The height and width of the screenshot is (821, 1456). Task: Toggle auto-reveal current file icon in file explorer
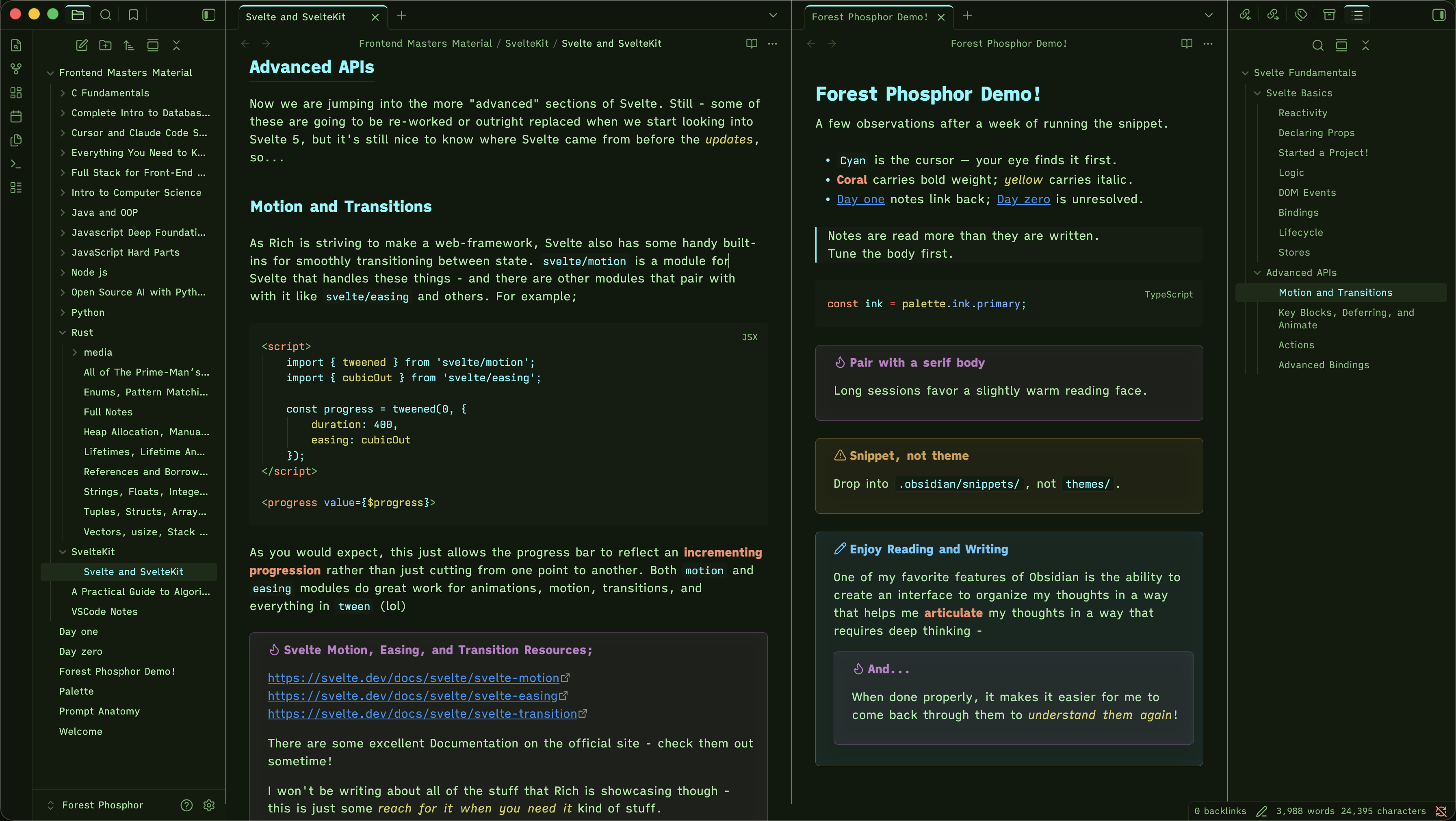(x=153, y=45)
